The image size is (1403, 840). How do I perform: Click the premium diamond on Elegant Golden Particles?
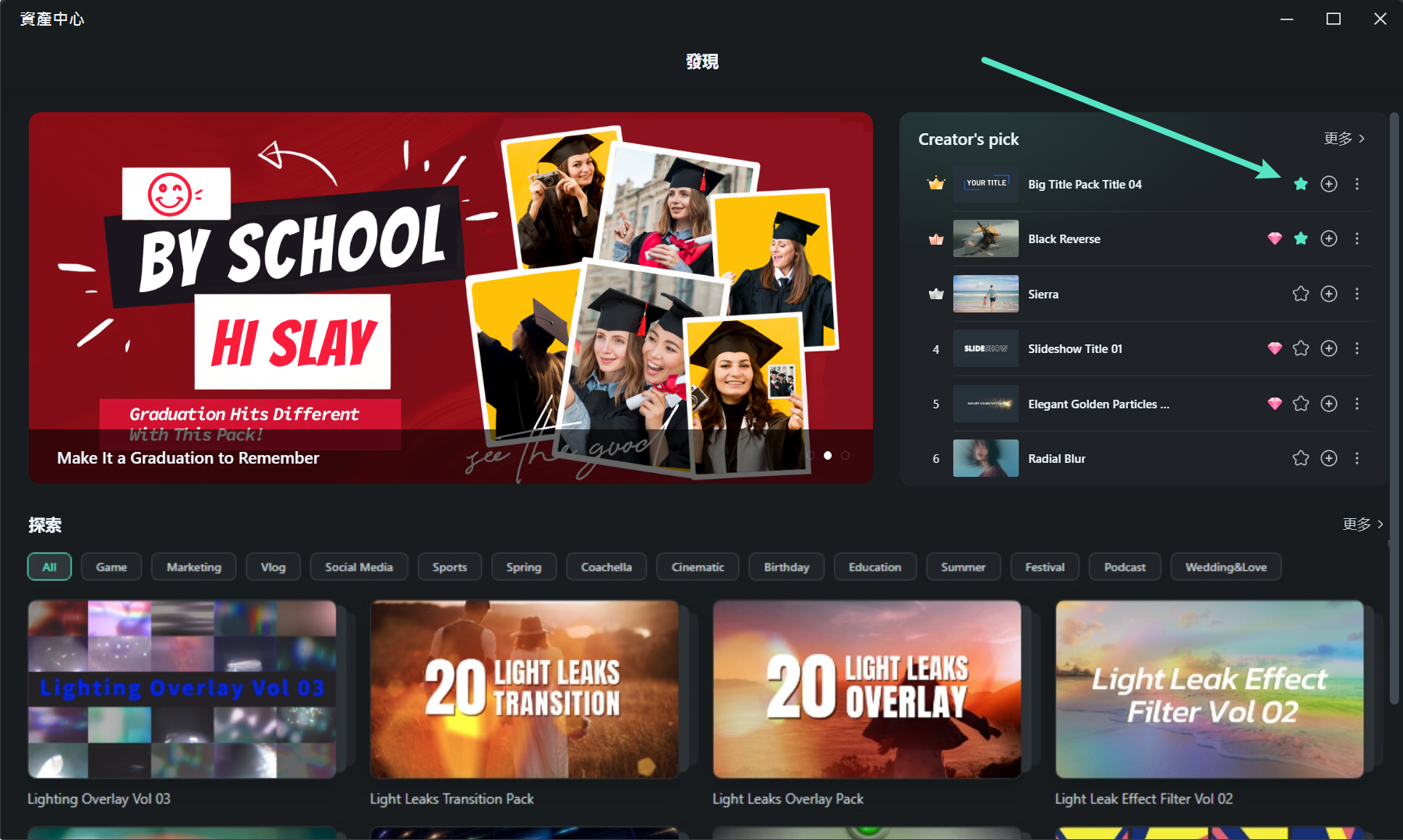(x=1274, y=404)
